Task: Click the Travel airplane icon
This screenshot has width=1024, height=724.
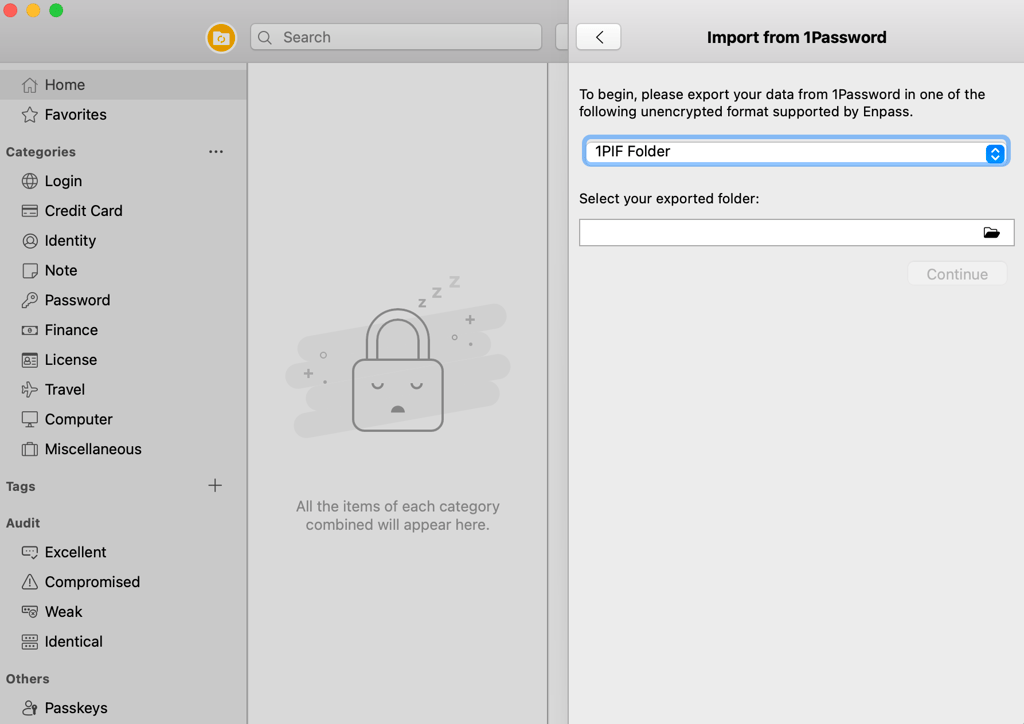Action: click(x=29, y=390)
